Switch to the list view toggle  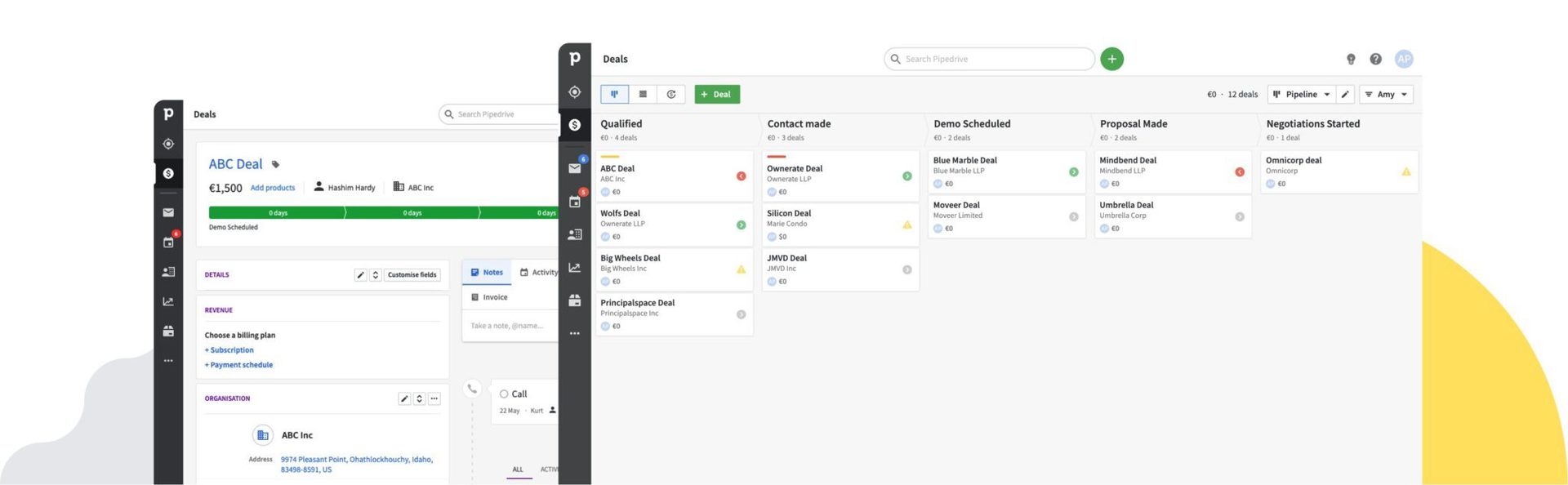[643, 94]
